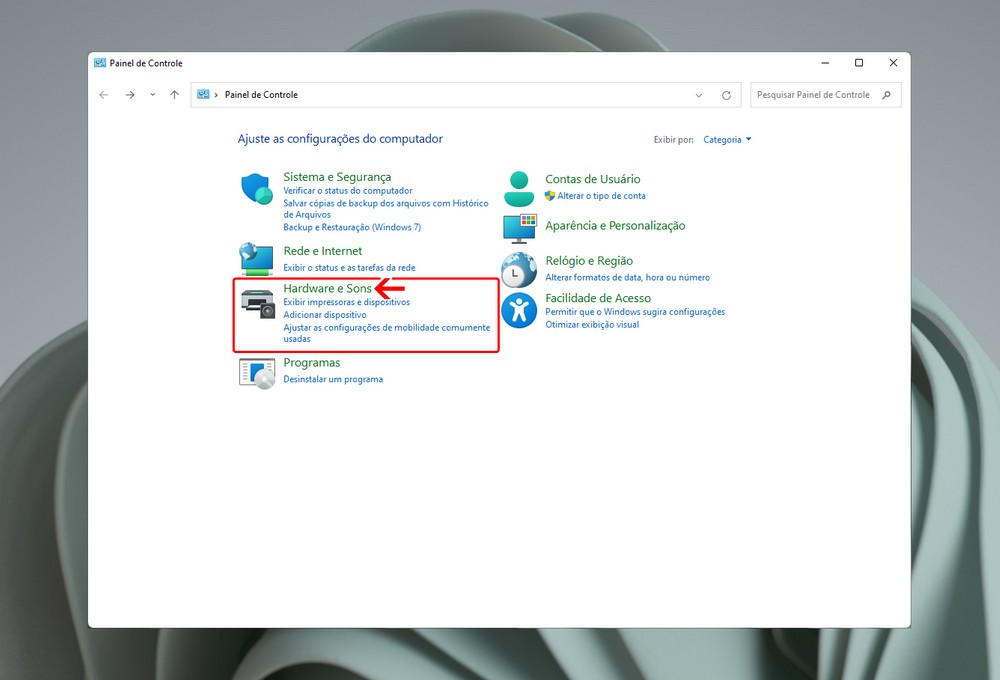Click the Facilidade de Acesso icon
Viewport: 1000px width, 680px height.
coord(519,310)
